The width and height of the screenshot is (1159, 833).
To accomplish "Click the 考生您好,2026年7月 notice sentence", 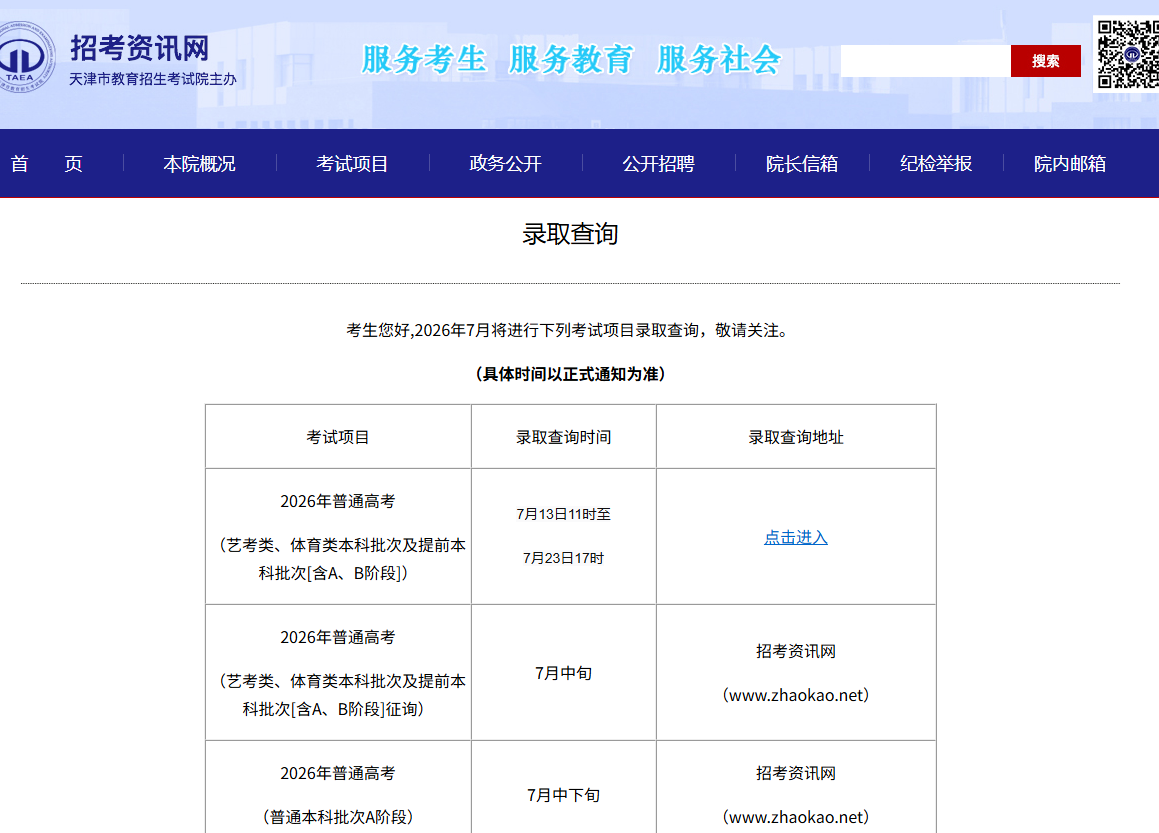I will (x=570, y=330).
